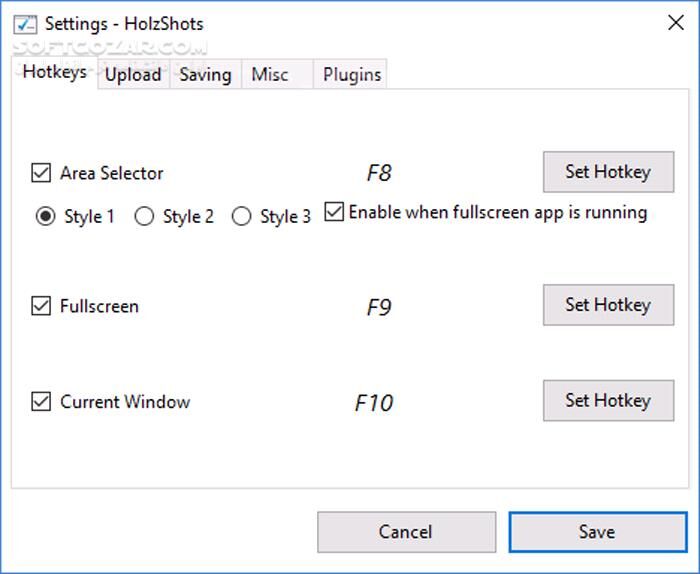Choose the Style 2 radio option
700x574 pixels.
point(144,217)
